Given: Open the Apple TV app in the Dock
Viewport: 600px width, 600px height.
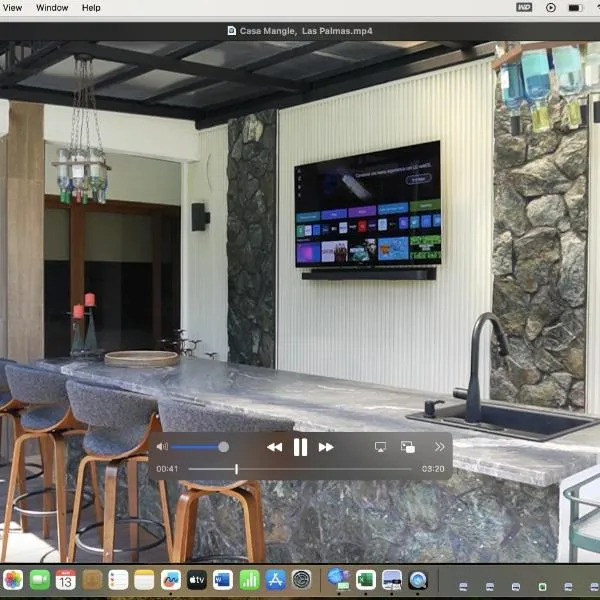Looking at the screenshot, I should [196, 579].
